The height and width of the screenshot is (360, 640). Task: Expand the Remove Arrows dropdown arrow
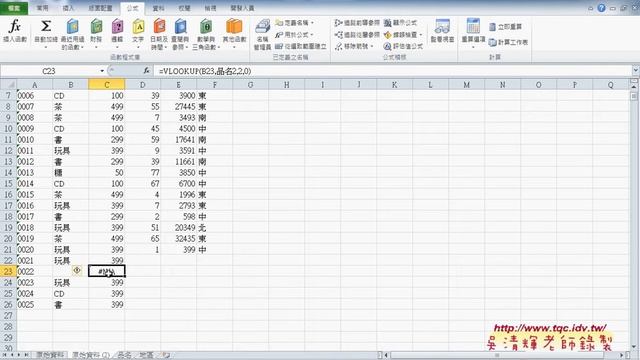pyautogui.click(x=372, y=47)
